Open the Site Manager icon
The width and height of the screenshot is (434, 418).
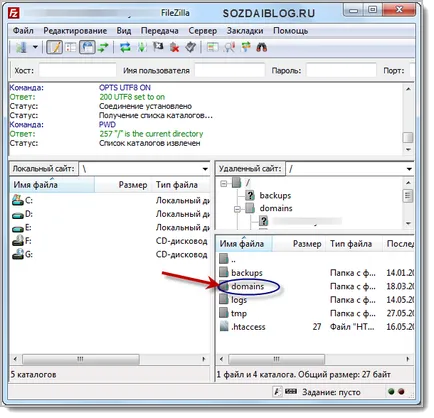click(21, 48)
